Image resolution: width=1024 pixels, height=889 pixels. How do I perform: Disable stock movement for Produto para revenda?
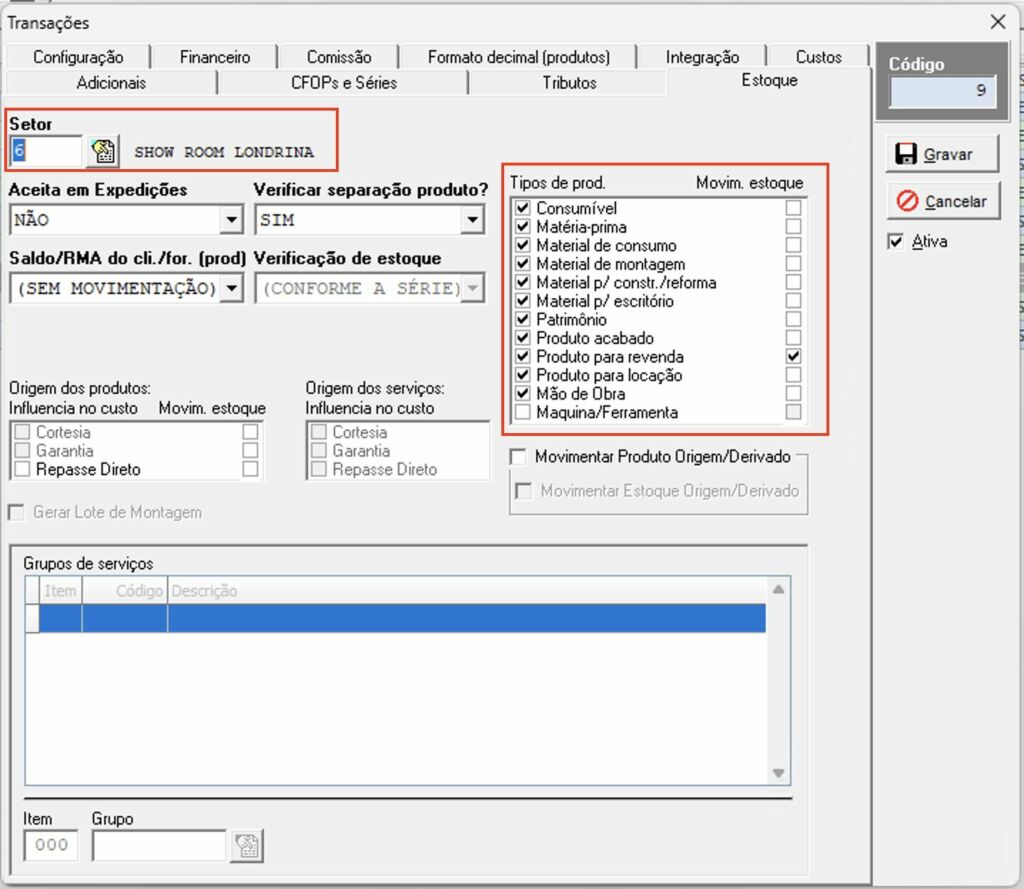click(x=793, y=356)
